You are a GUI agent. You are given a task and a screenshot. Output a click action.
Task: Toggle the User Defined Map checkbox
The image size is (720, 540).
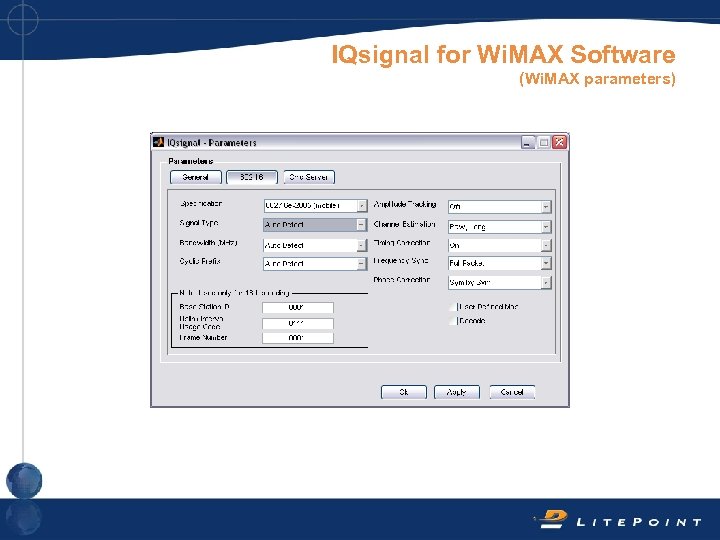pos(453,307)
